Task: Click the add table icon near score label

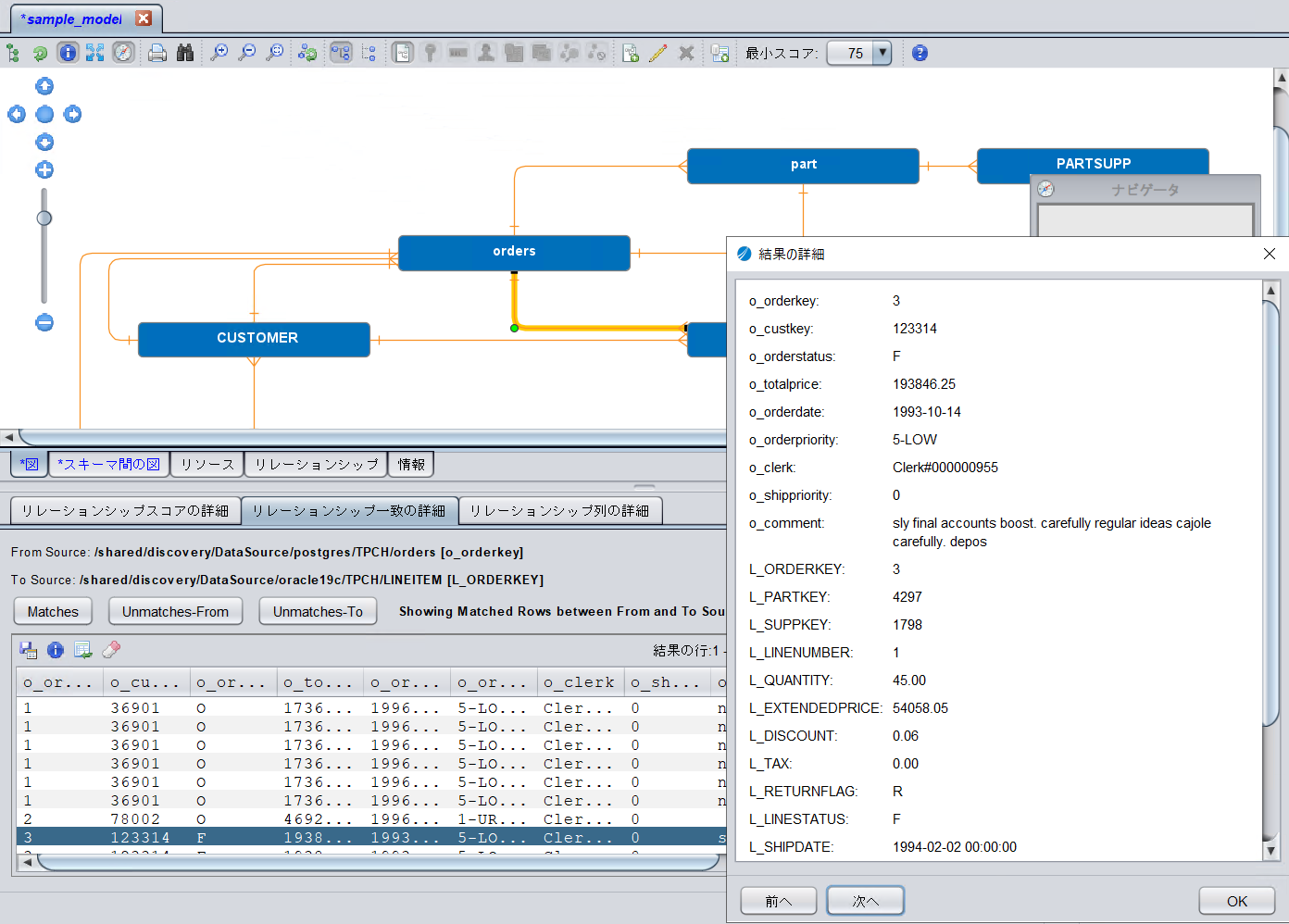Action: (x=720, y=53)
